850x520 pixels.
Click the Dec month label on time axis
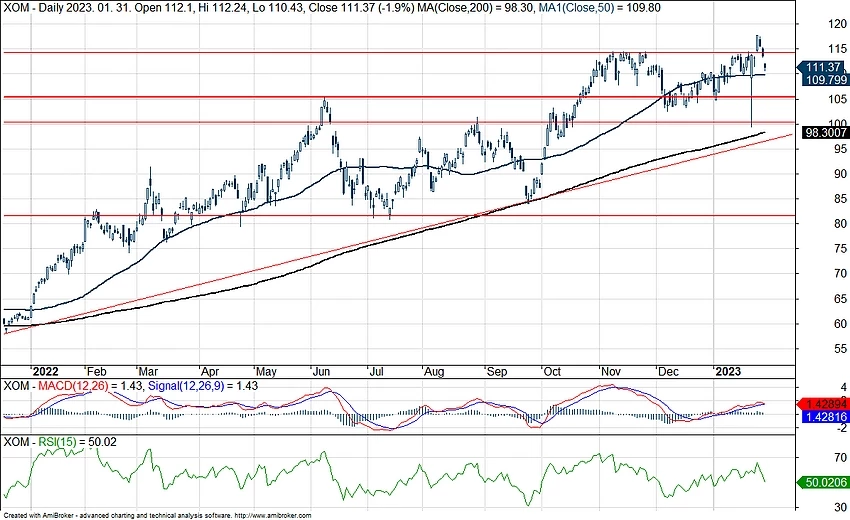point(668,371)
